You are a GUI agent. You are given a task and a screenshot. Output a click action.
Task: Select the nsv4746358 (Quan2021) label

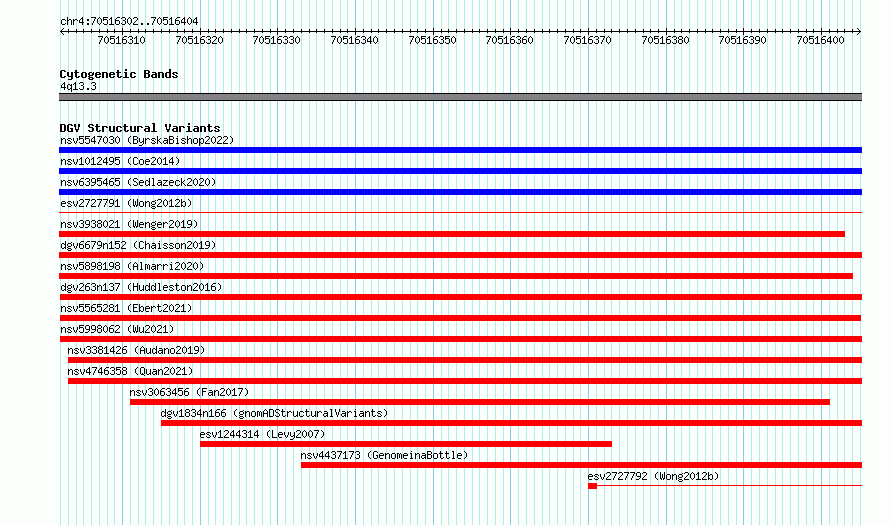(x=131, y=371)
